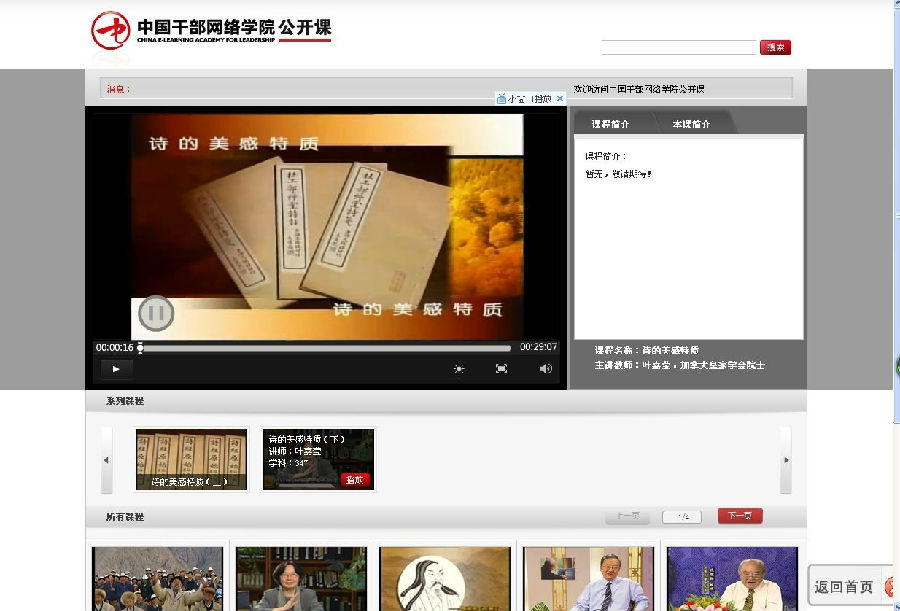900x611 pixels.
Task: Click the China E-learning Academy logo
Action: click(210, 30)
